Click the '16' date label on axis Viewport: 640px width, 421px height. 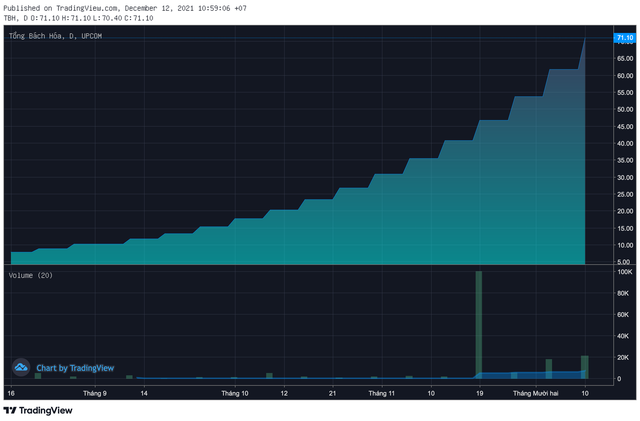pyautogui.click(x=11, y=393)
